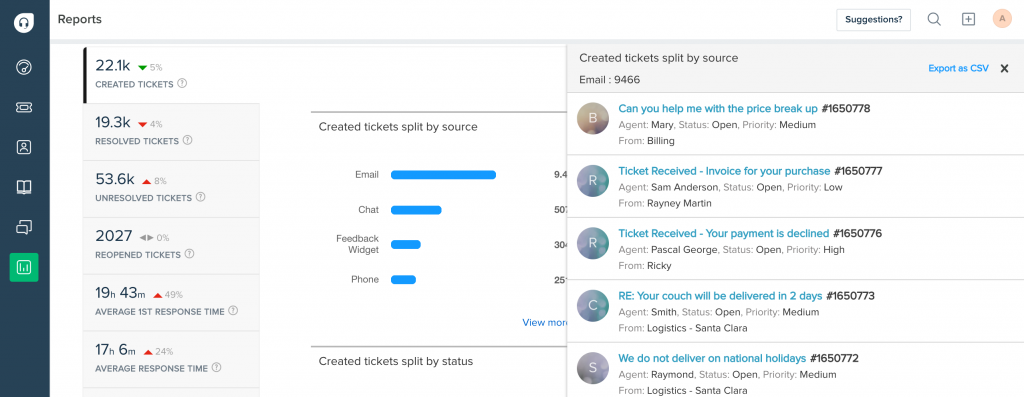Select the Resolved Tickets 19.3k metric tab

click(x=171, y=131)
